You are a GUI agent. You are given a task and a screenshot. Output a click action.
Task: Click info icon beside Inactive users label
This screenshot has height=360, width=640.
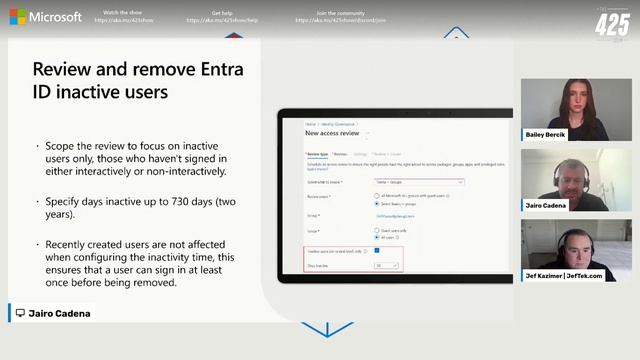[x=365, y=251]
